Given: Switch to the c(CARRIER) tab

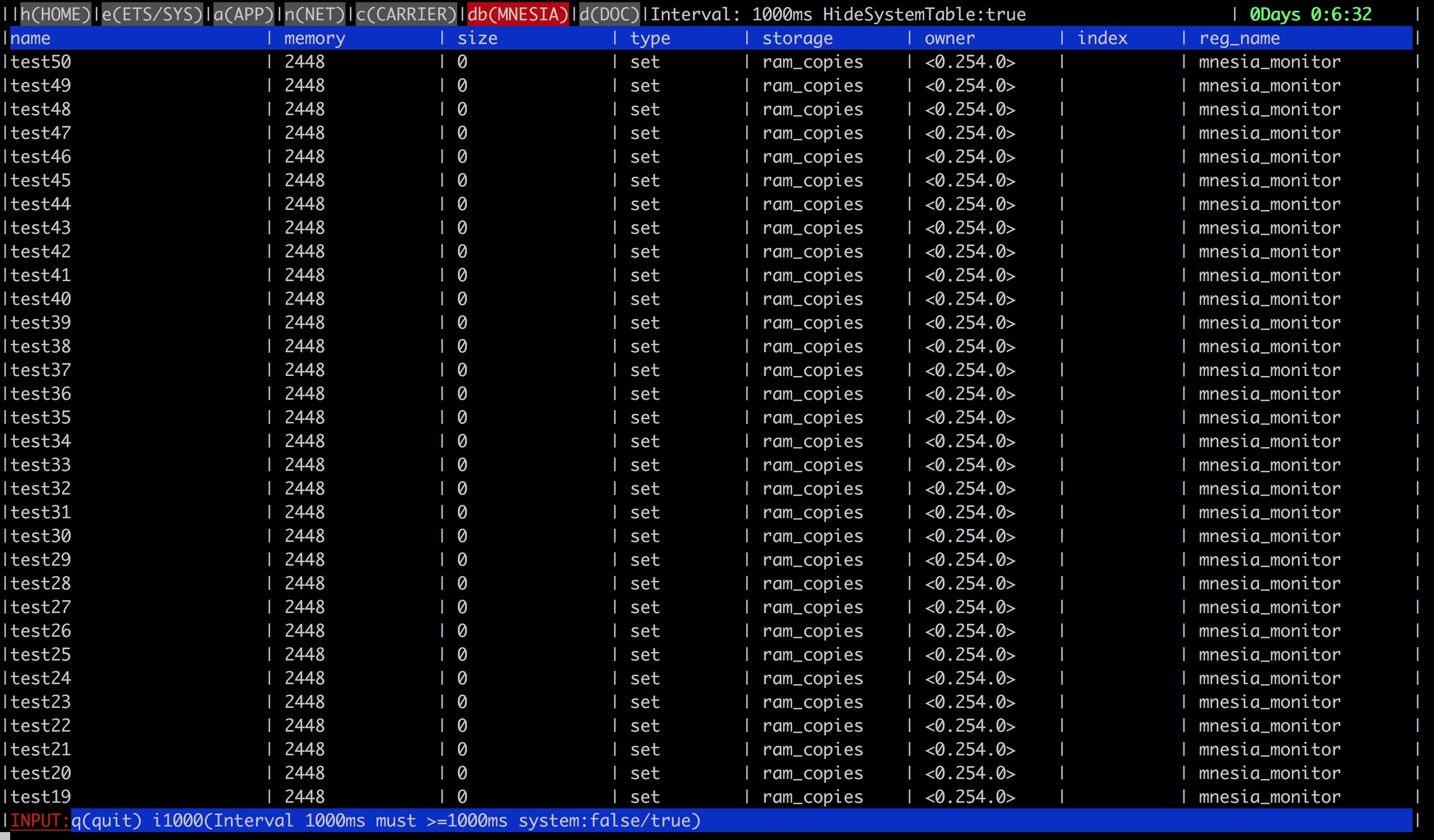Looking at the screenshot, I should coord(405,14).
